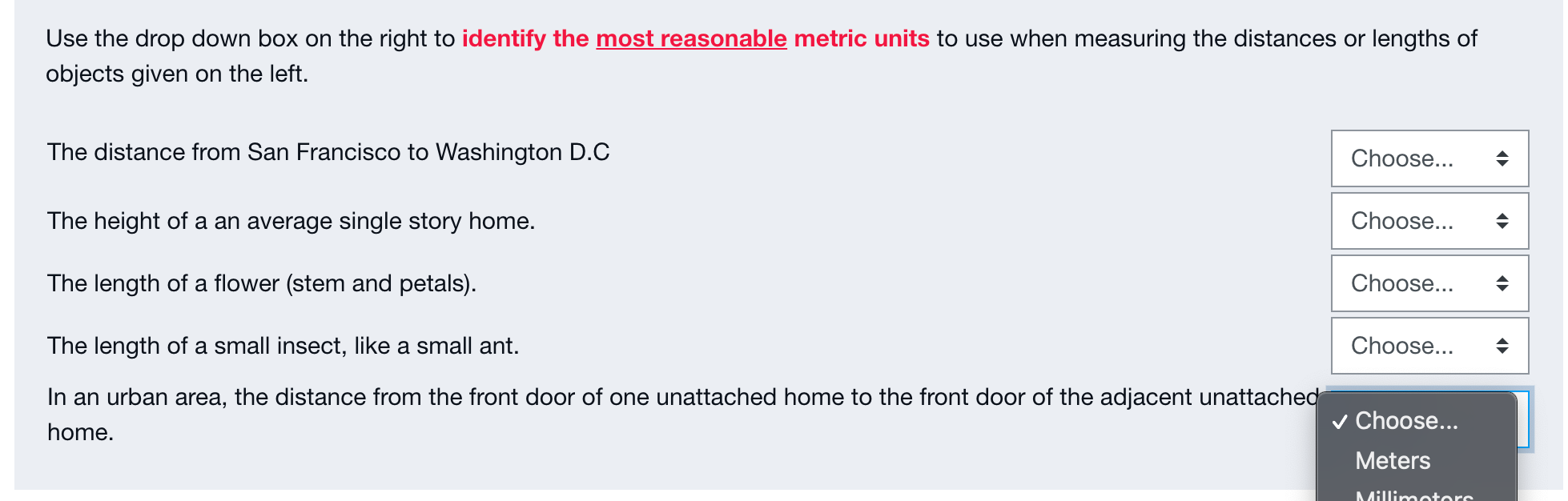The height and width of the screenshot is (501, 1568).
Task: Open the dropdown for average single story home height
Action: tap(1429, 221)
